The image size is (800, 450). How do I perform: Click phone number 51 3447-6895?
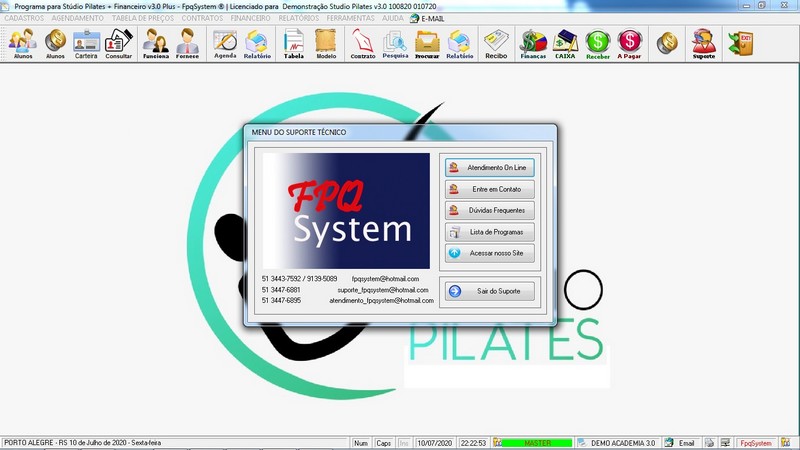[x=281, y=301]
